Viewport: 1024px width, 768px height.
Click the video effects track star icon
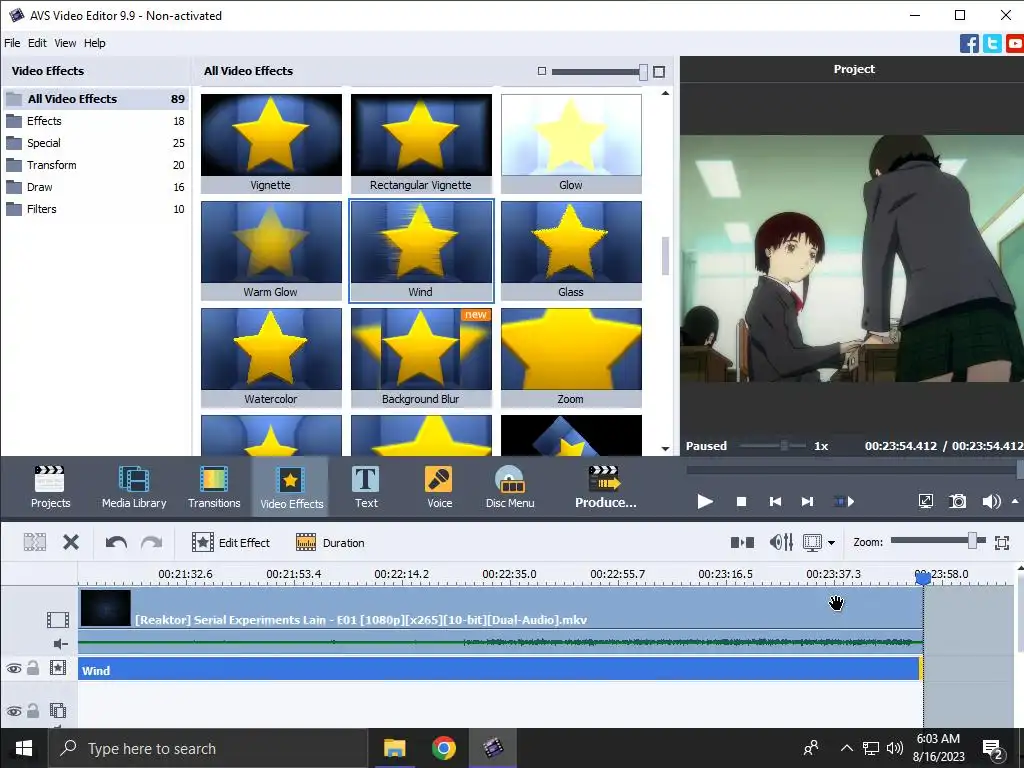click(57, 667)
